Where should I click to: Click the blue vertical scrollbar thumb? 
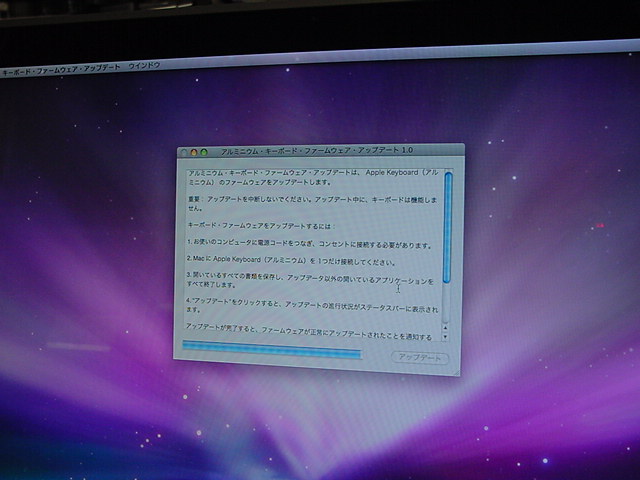pos(448,227)
